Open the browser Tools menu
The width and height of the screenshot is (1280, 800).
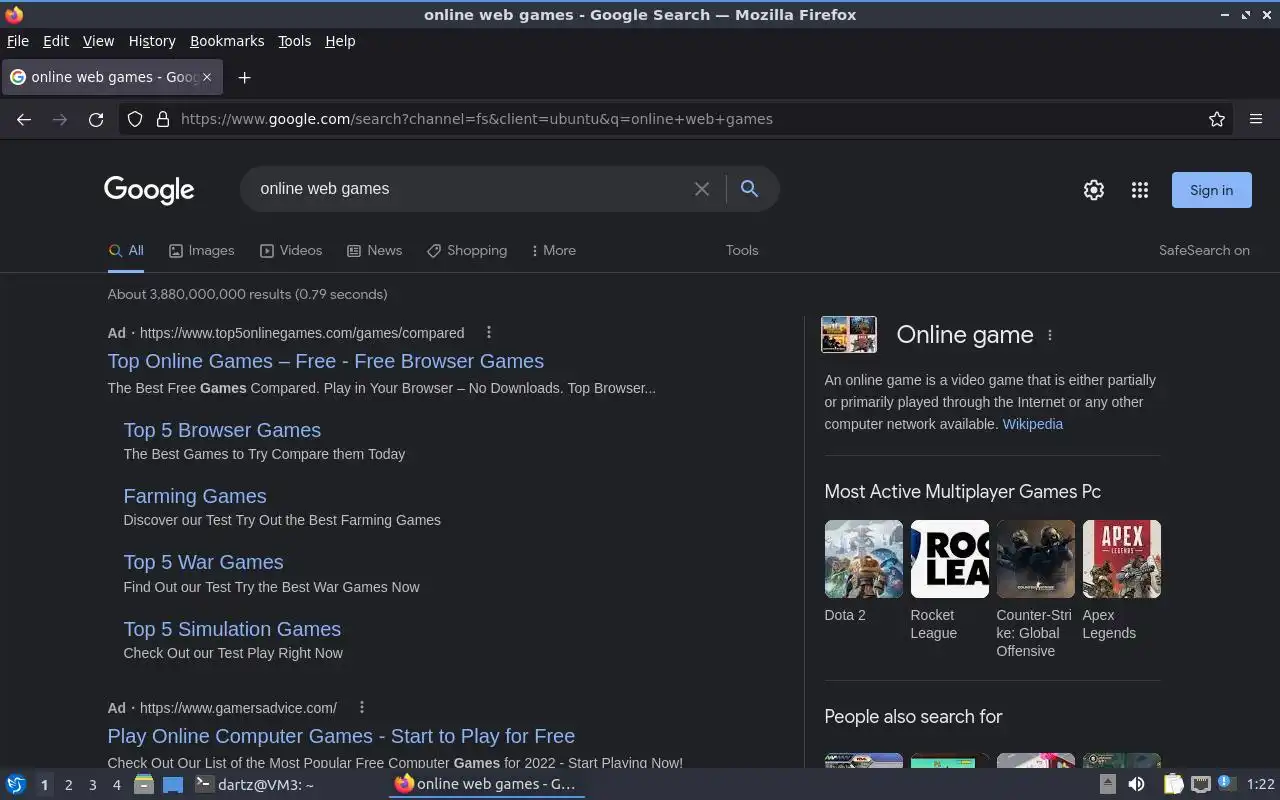[x=294, y=41]
